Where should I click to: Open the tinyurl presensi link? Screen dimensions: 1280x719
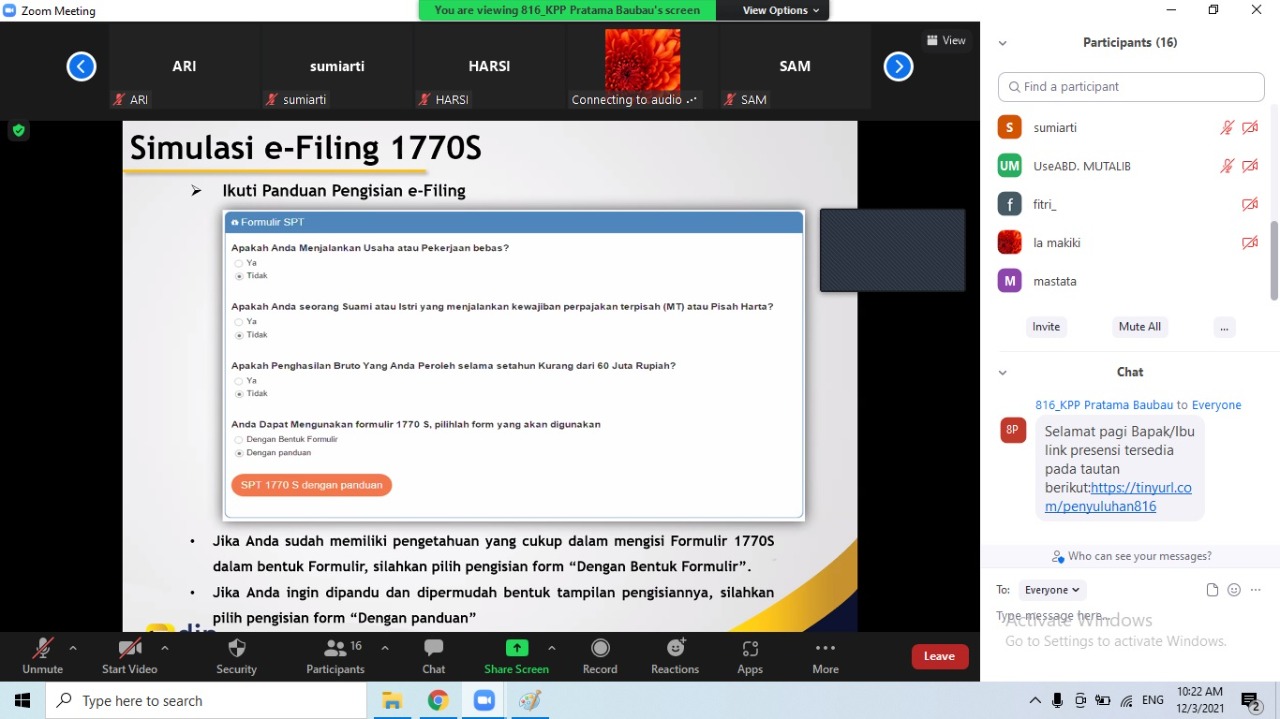(1118, 497)
